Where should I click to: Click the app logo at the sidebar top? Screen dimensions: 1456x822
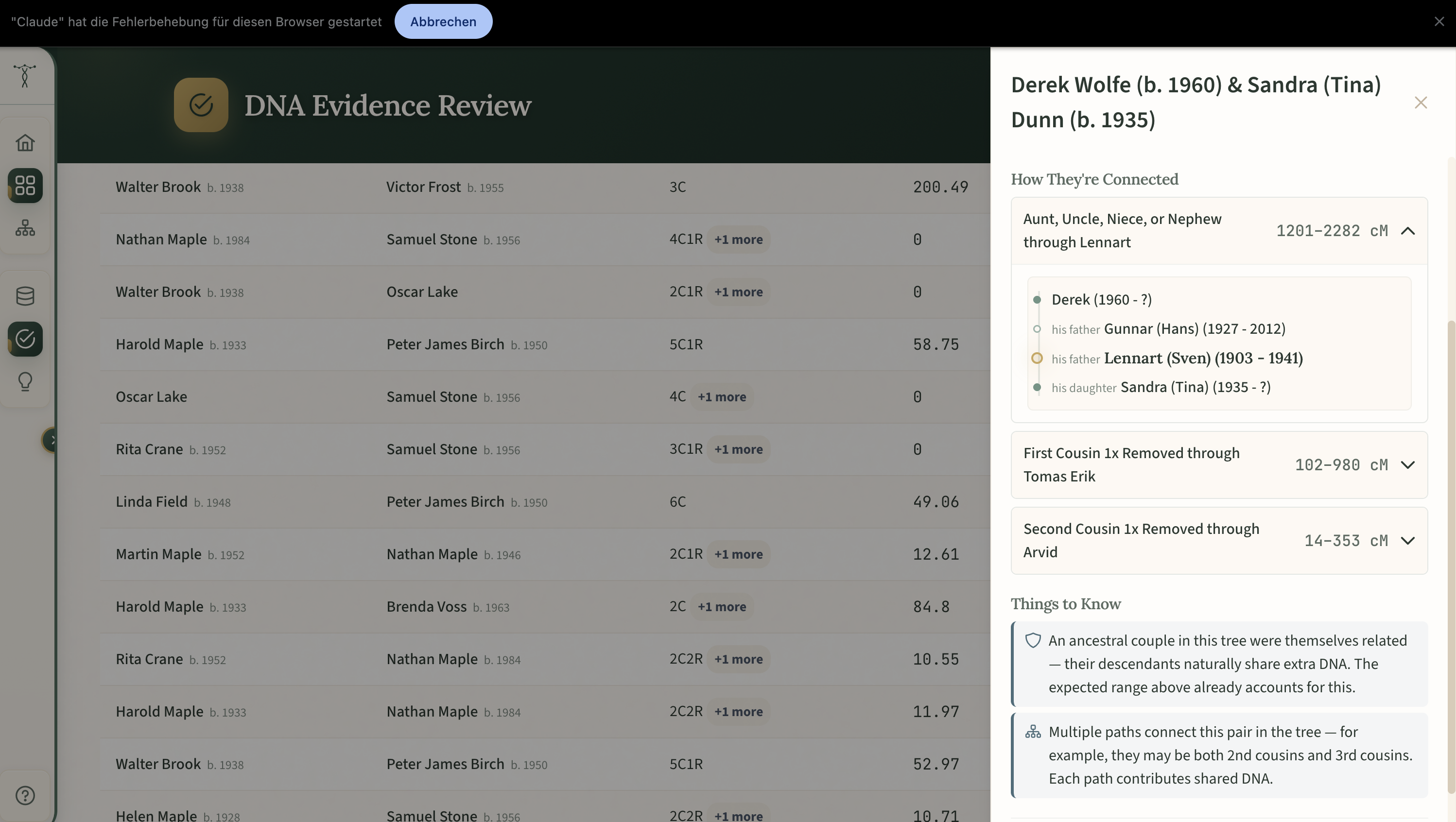pos(25,76)
